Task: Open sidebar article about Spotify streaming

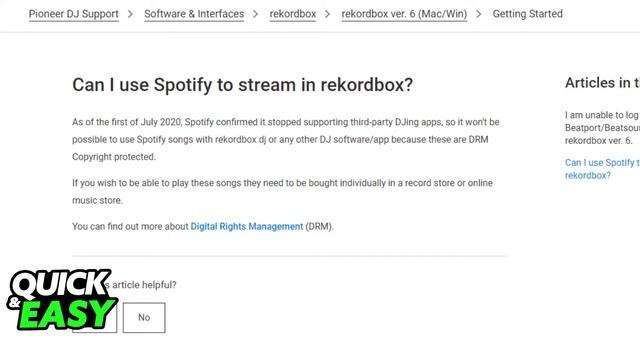Action: pos(602,169)
